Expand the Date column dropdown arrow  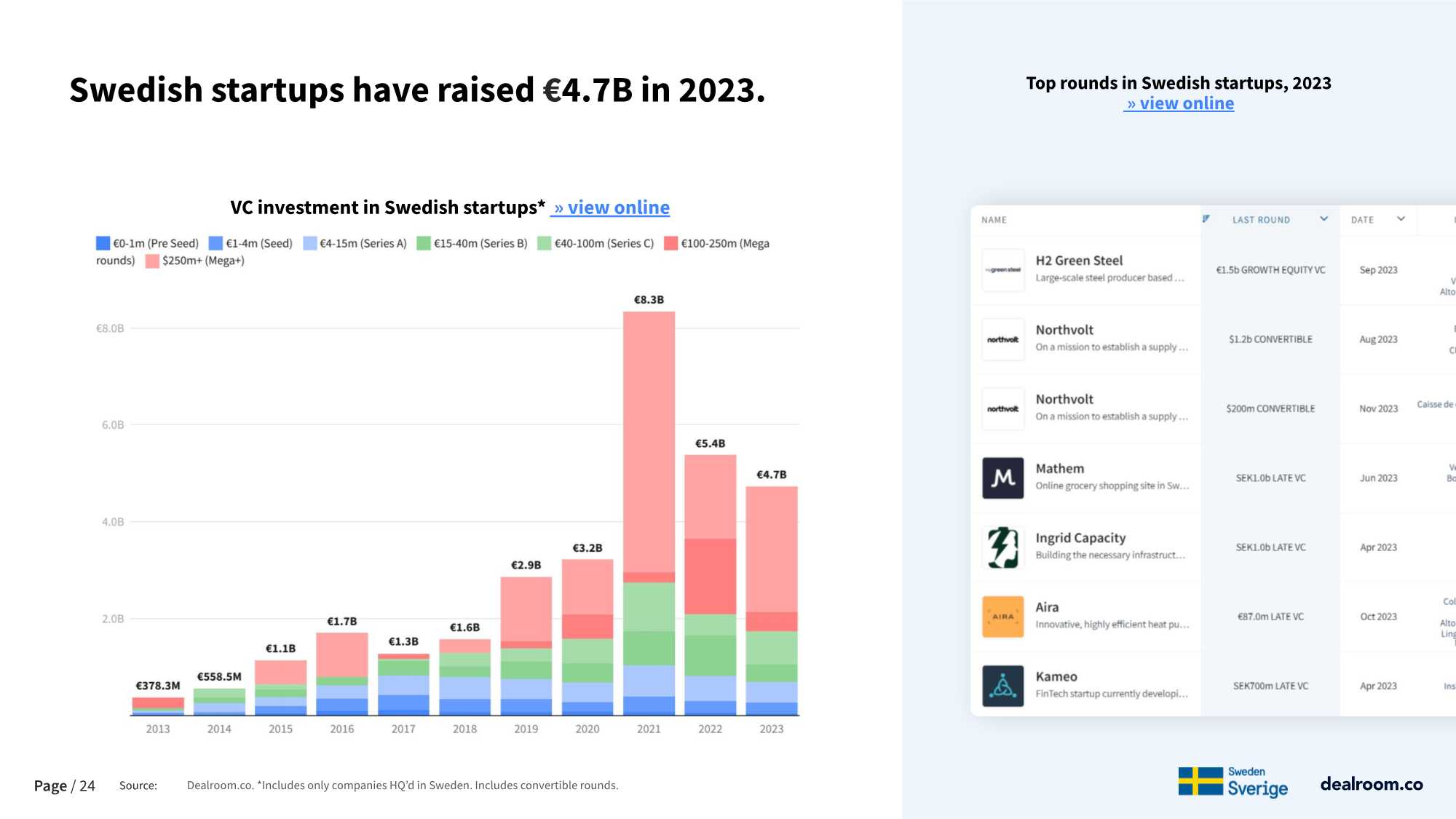(x=1401, y=219)
